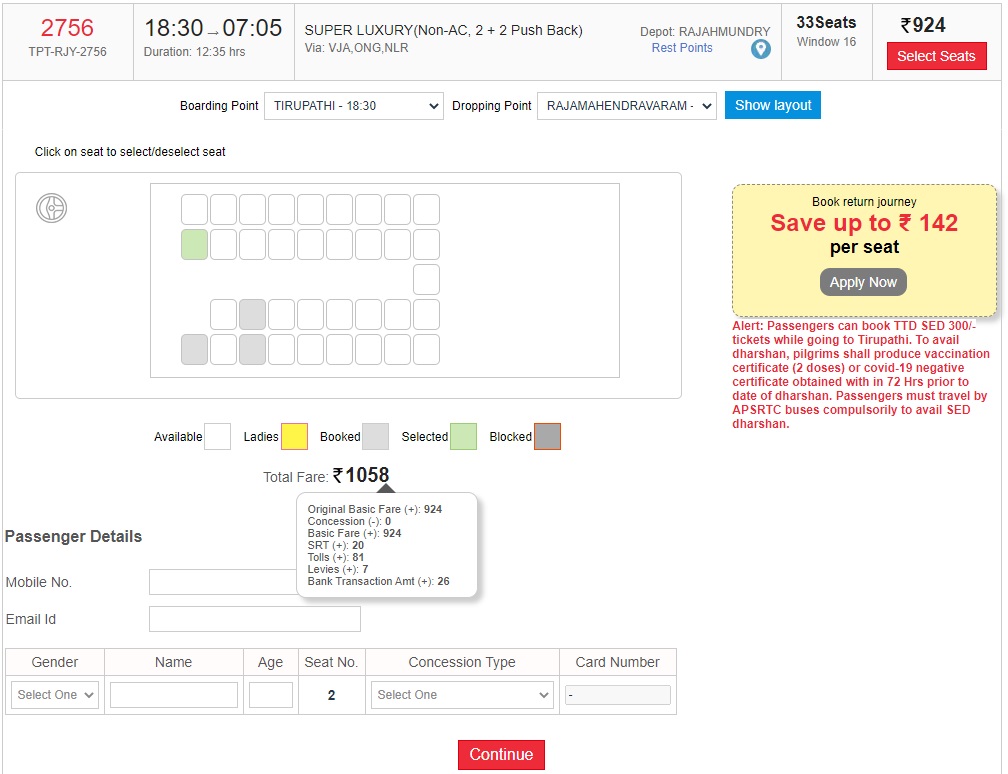Click the white Available legend box
Screen dimensions: 1008x774
point(217,437)
